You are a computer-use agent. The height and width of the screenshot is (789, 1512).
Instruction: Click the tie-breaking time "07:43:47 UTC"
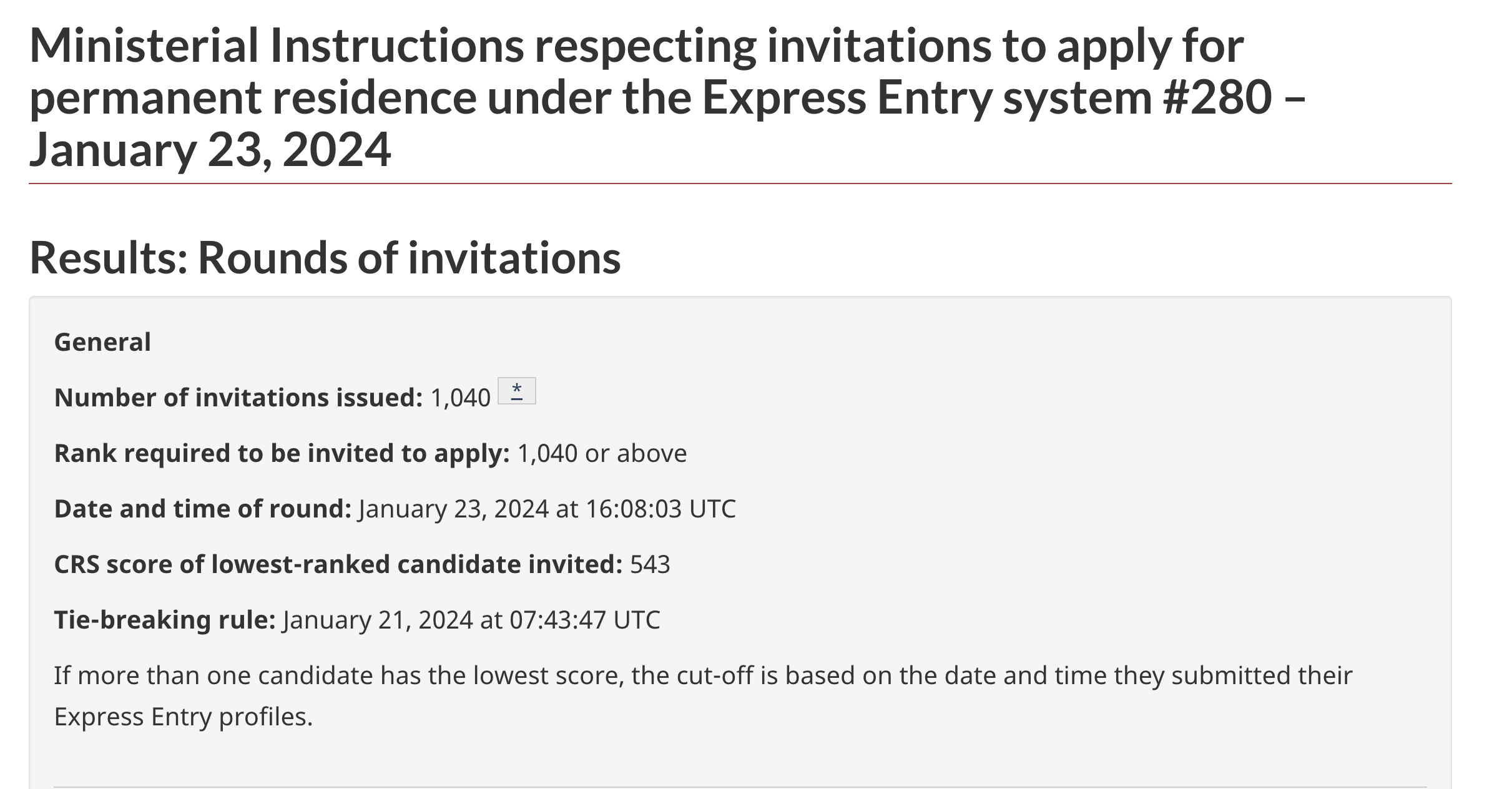[585, 620]
